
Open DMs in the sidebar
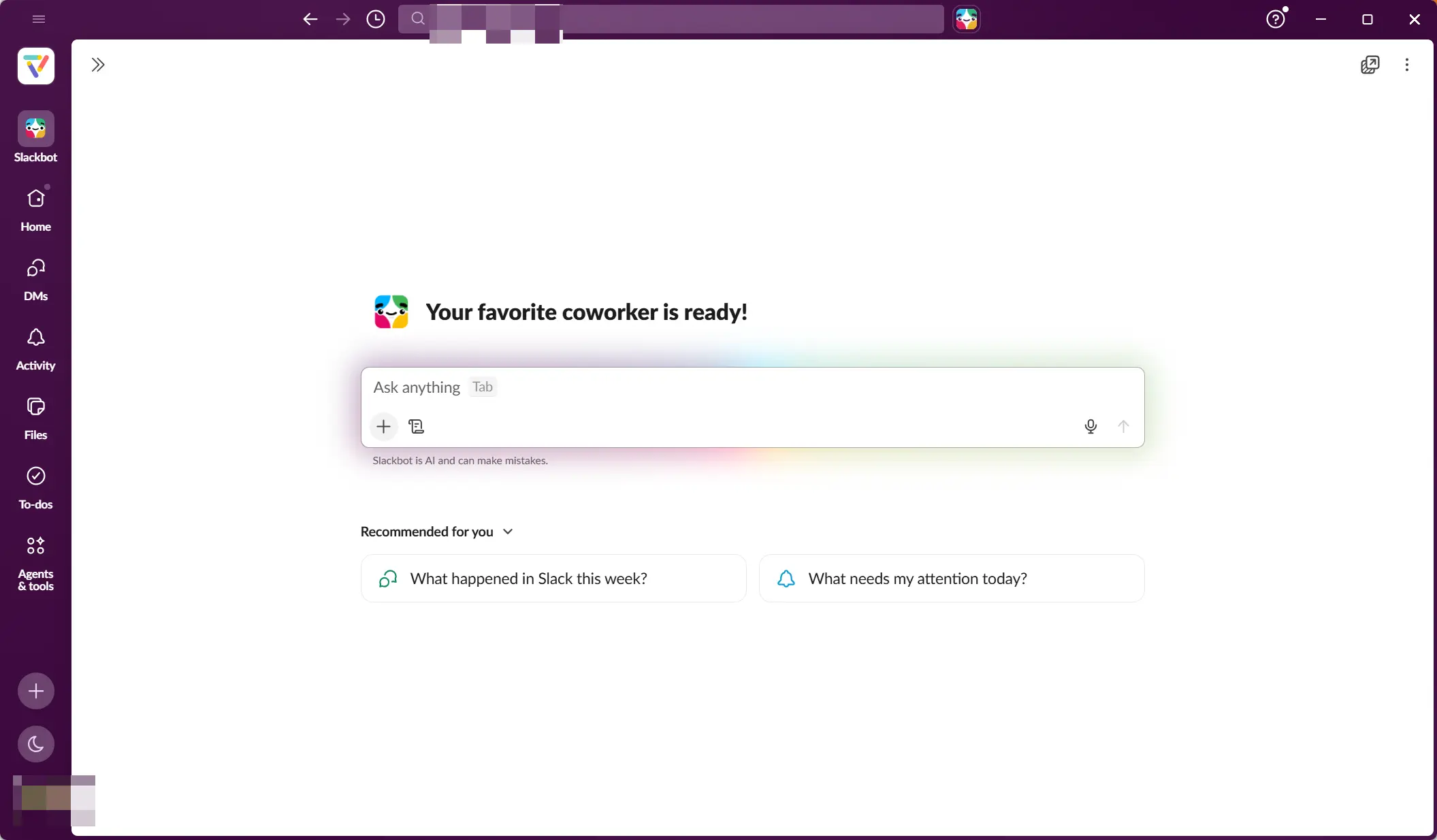pos(36,280)
